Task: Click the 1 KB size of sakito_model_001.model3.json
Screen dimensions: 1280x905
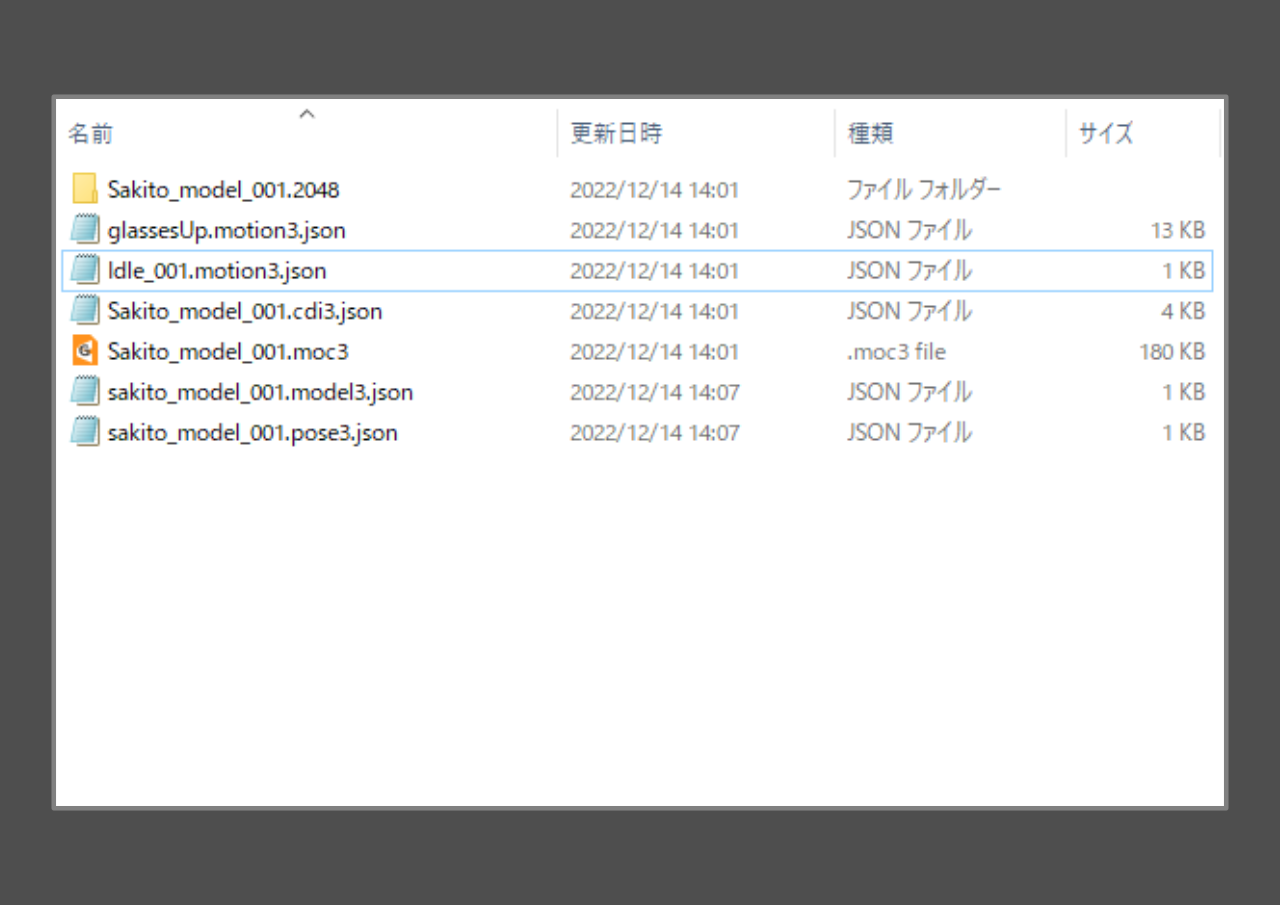Action: [1183, 392]
